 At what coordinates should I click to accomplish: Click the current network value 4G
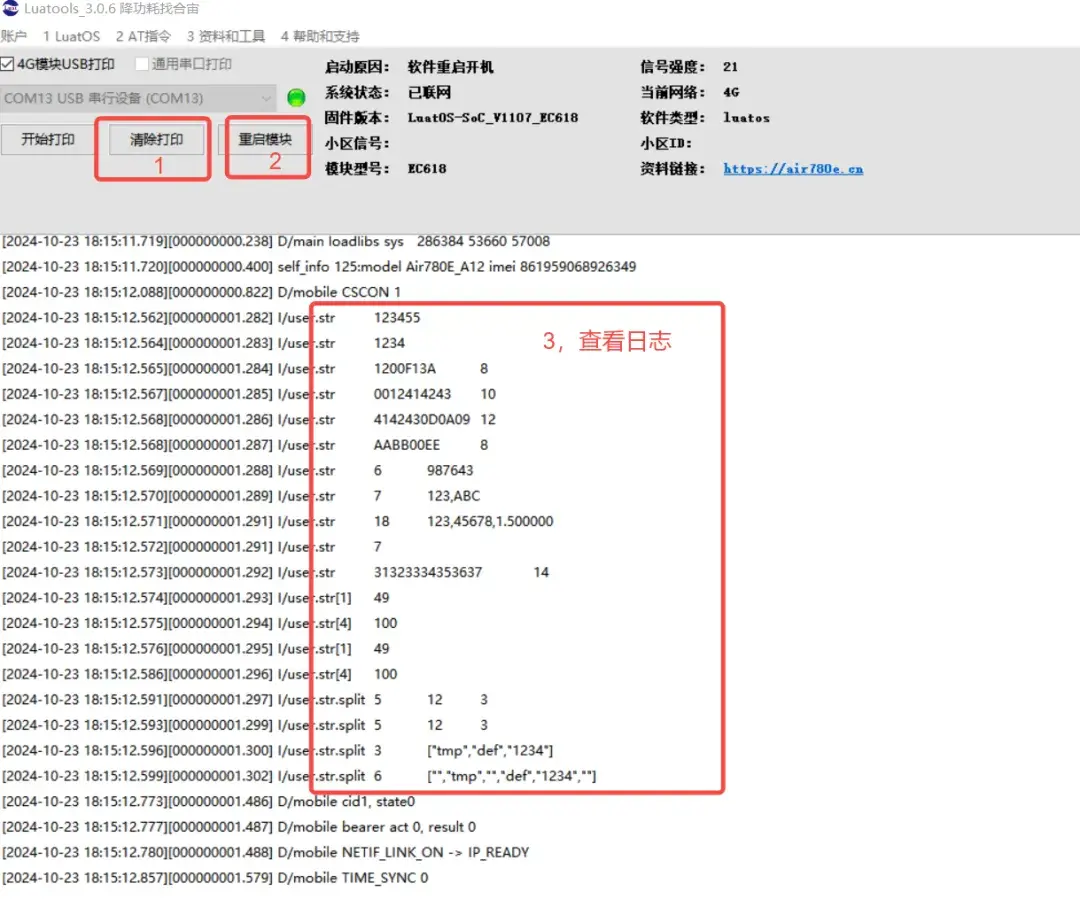point(731,92)
